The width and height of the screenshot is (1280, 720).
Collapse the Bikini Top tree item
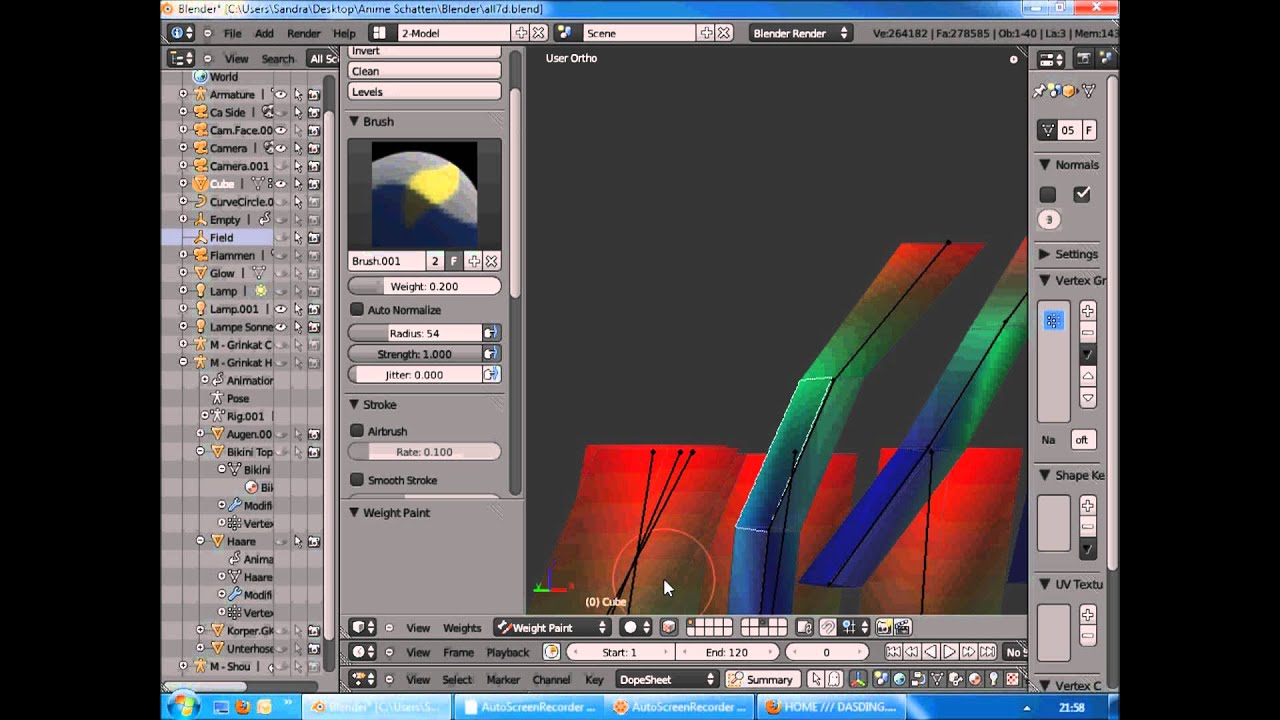pos(200,452)
